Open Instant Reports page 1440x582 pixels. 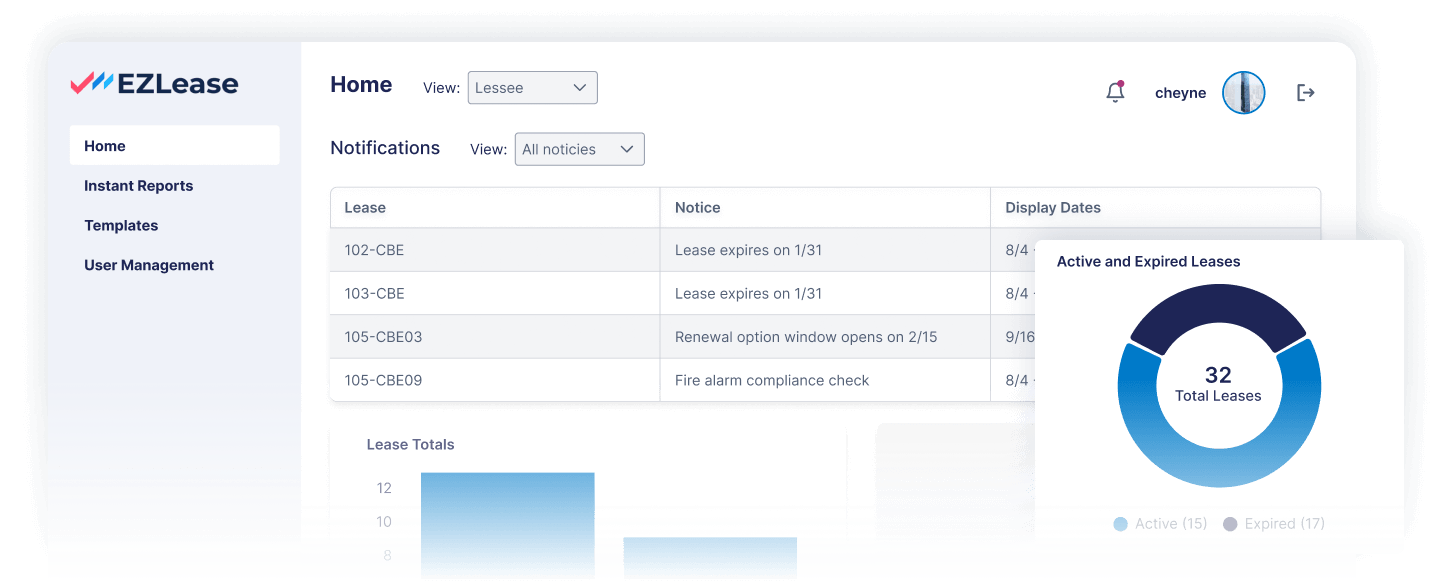pyautogui.click(x=138, y=186)
